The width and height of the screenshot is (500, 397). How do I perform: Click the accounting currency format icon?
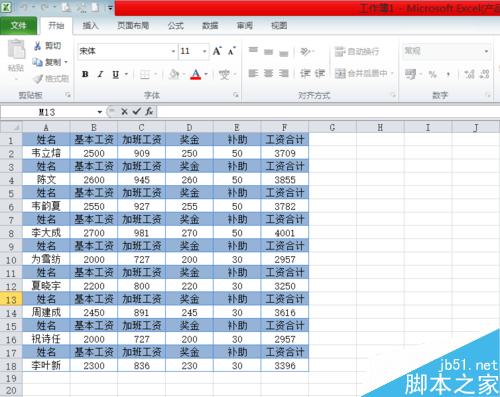point(410,74)
